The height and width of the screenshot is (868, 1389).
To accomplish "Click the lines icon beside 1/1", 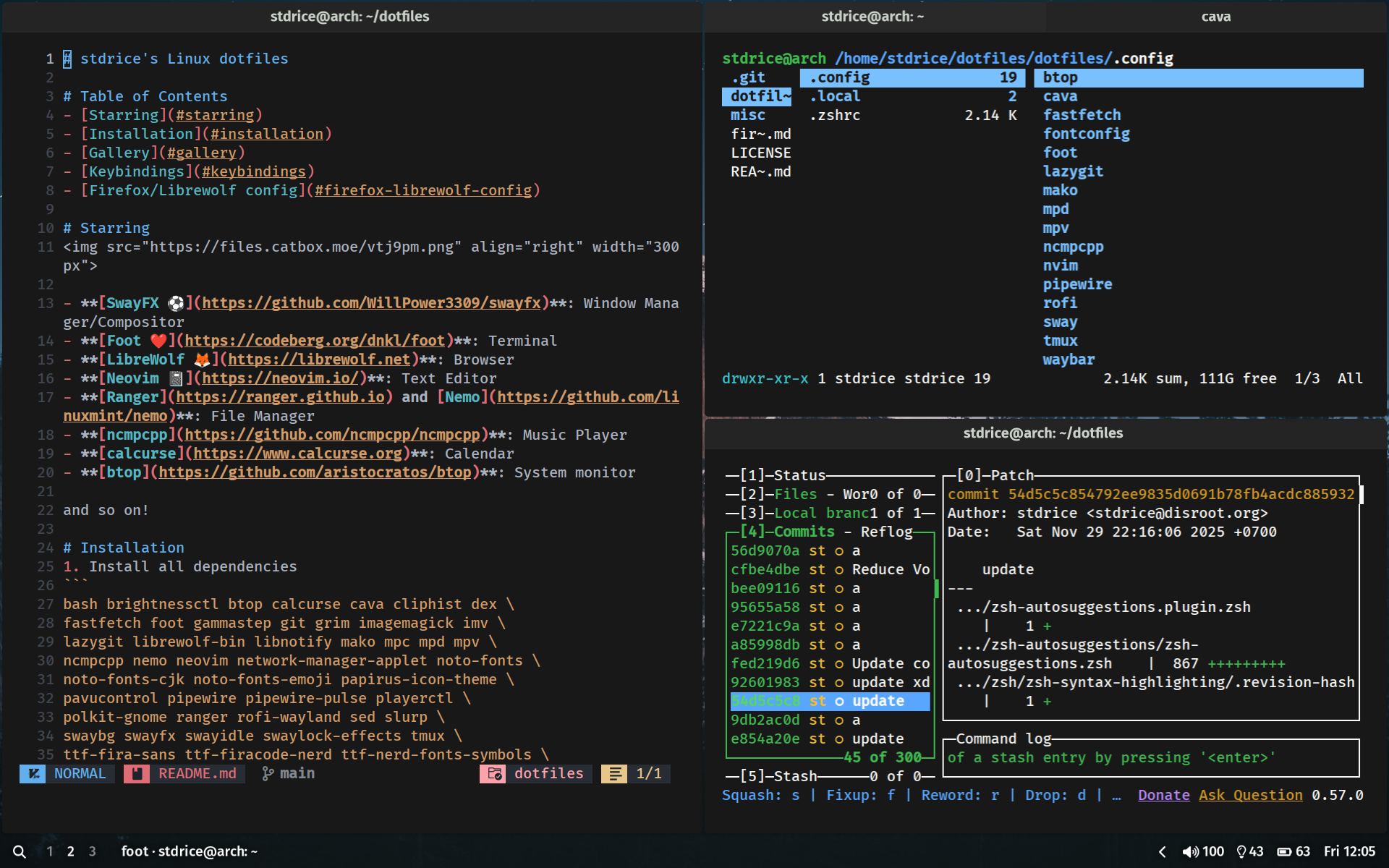I will 615,774.
